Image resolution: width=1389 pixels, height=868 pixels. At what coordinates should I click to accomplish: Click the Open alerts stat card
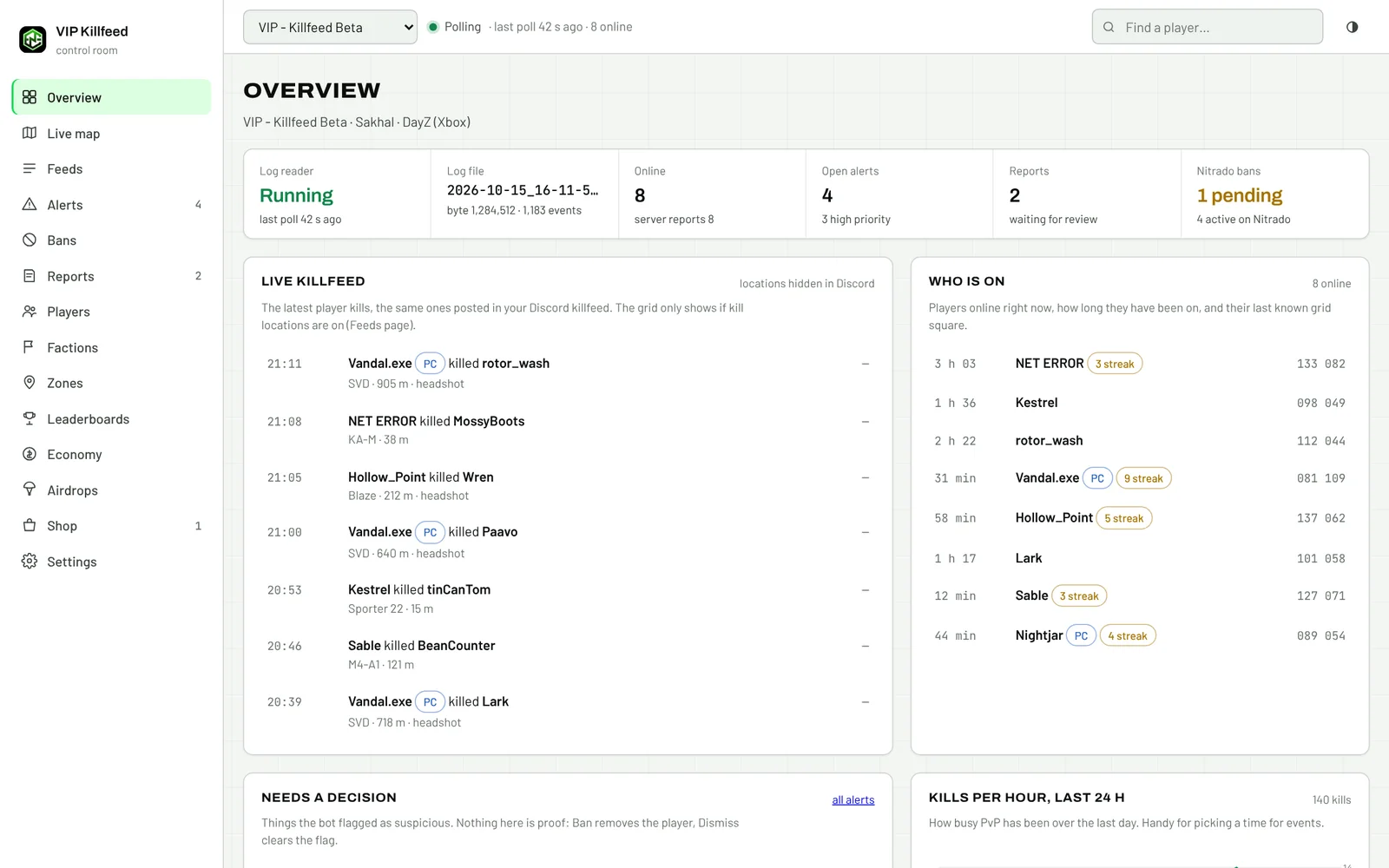pyautogui.click(x=899, y=194)
